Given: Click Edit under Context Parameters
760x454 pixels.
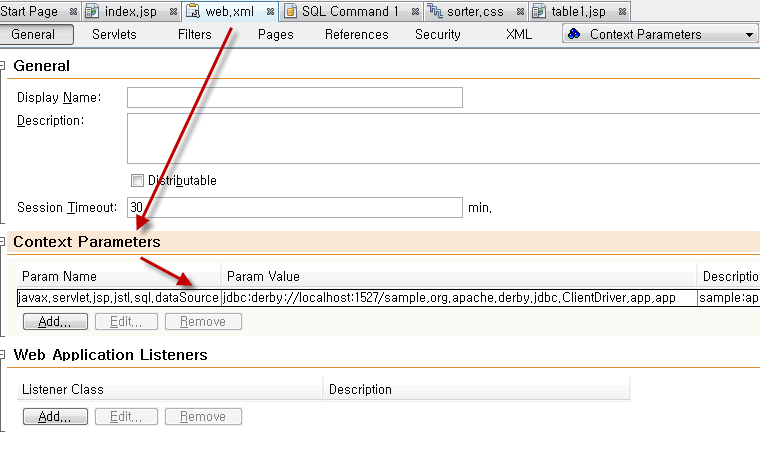Looking at the screenshot, I should pyautogui.click(x=127, y=322).
